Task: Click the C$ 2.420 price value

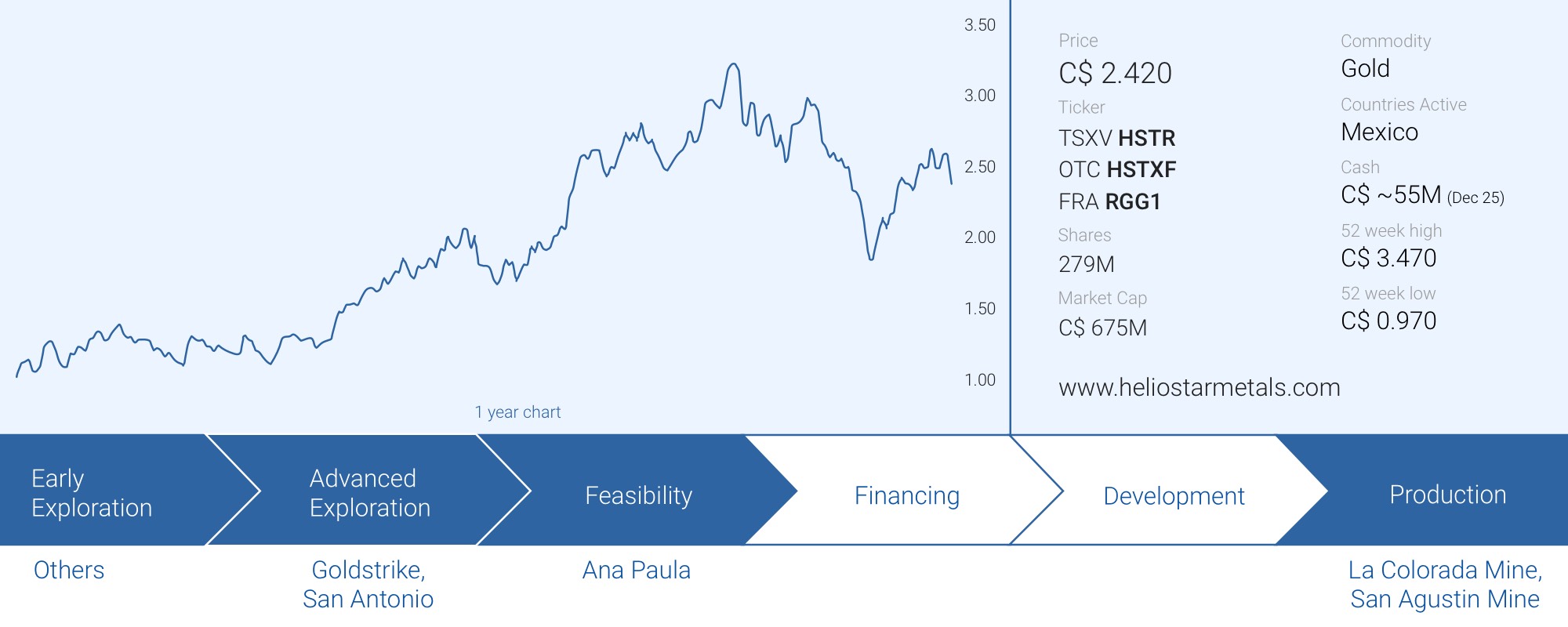Action: pyautogui.click(x=1115, y=73)
